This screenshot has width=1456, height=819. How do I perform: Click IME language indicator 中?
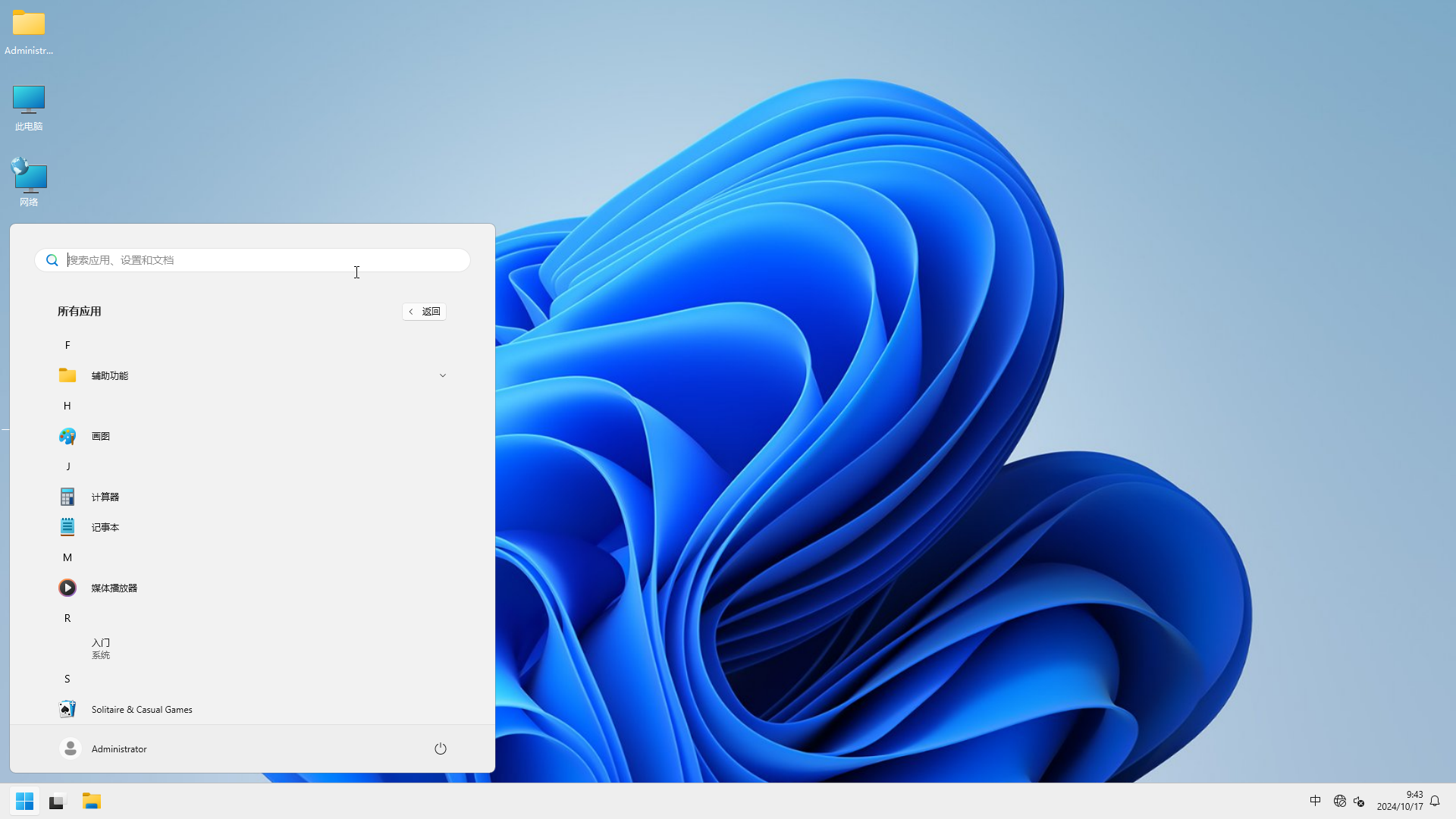1315,800
